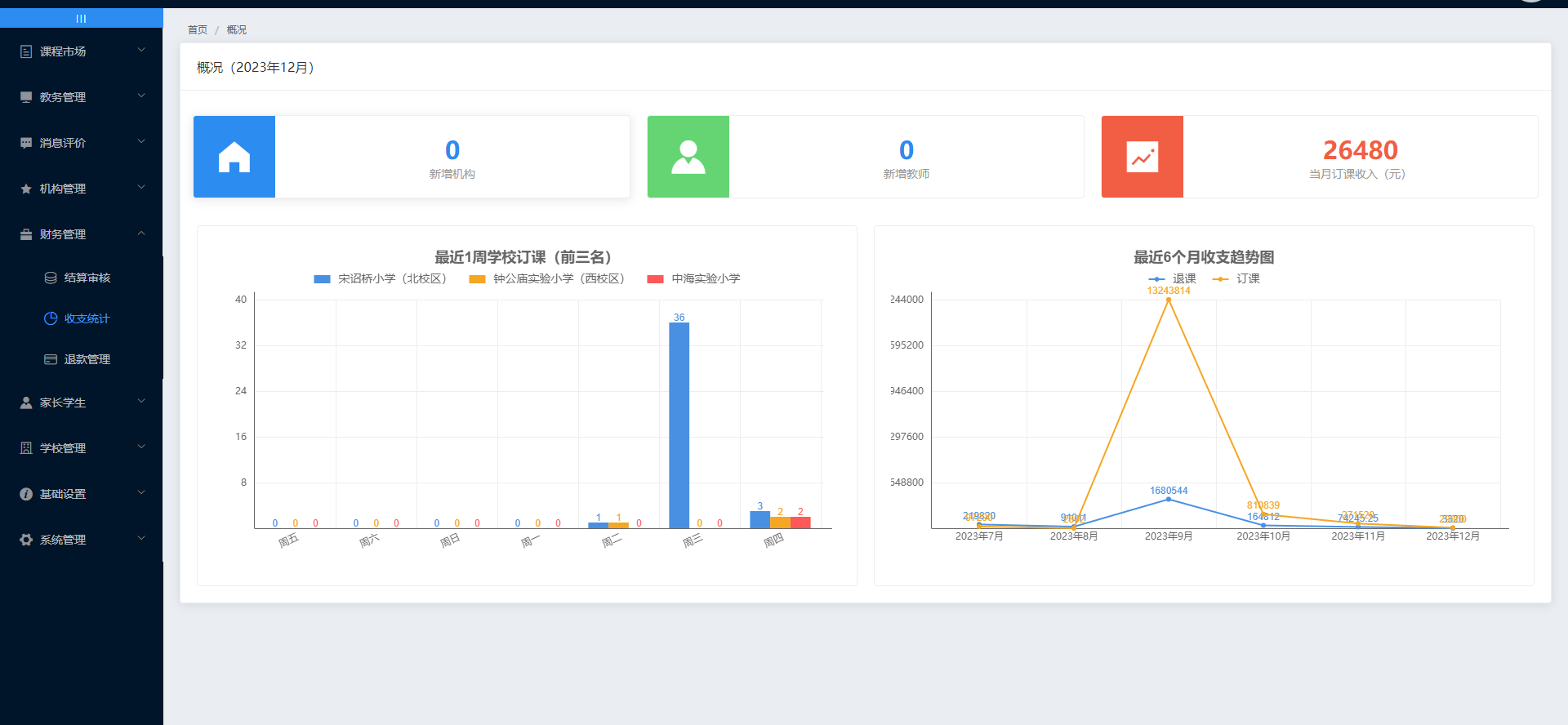Open the 消息评价 menu
1568x725 pixels.
[81, 143]
